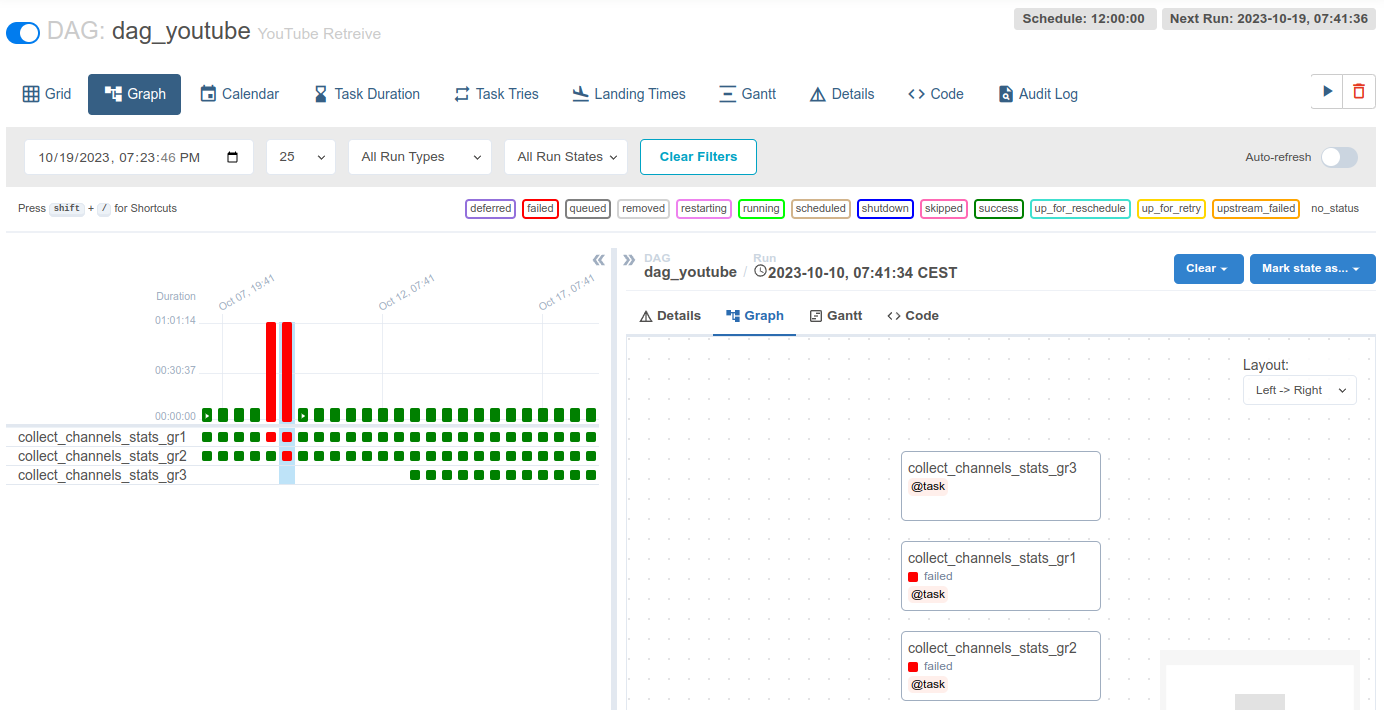Click the shutdown status legend badge
Image resolution: width=1384 pixels, height=710 pixels.
coord(885,209)
